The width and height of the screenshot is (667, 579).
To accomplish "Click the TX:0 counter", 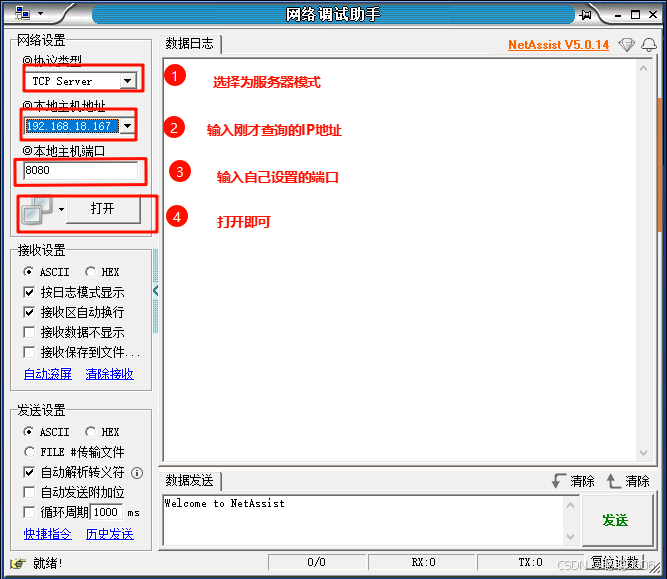I will 530,562.
